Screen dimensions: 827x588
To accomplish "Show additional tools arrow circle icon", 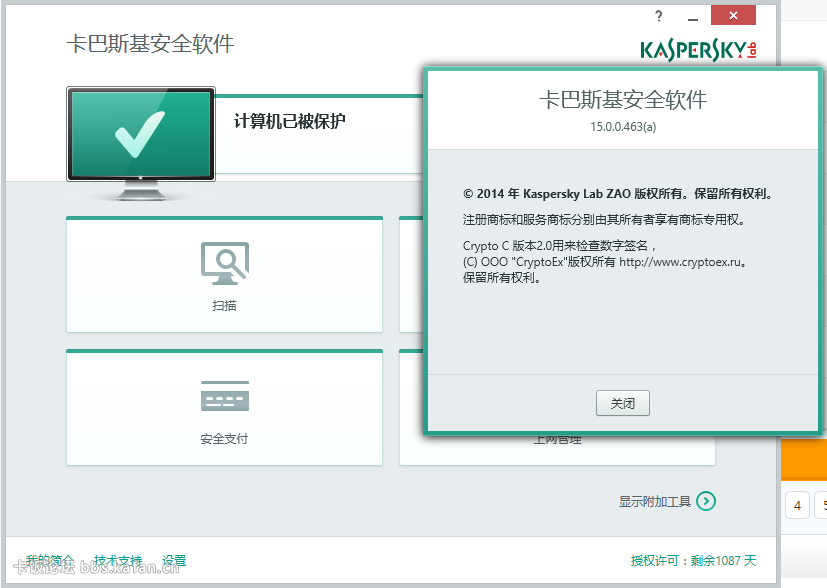I will [706, 501].
